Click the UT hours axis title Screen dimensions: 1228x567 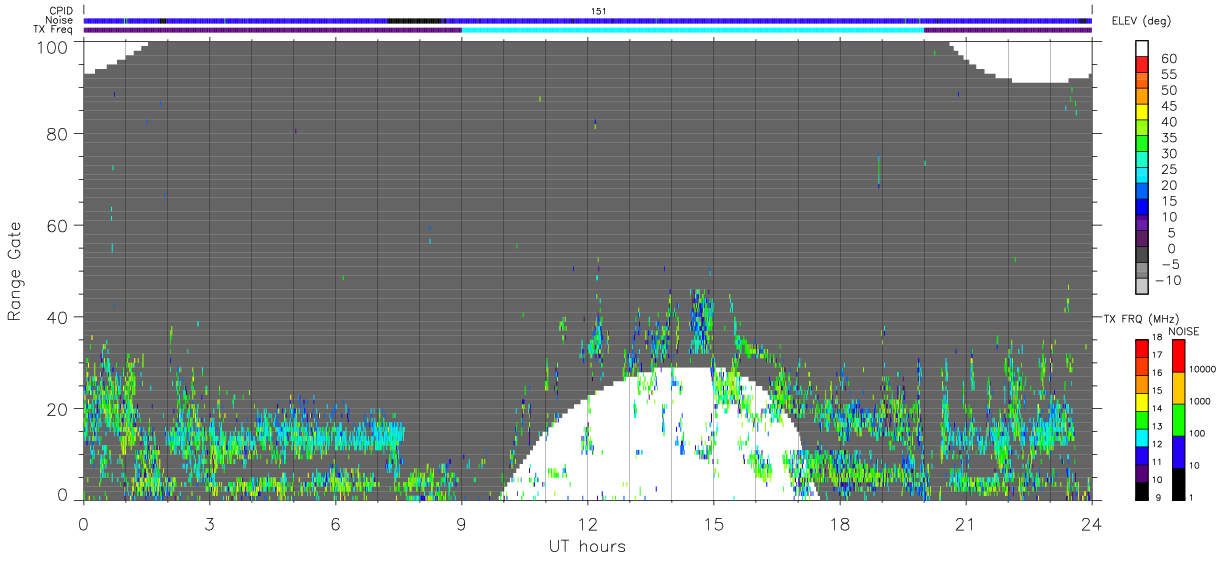(587, 547)
